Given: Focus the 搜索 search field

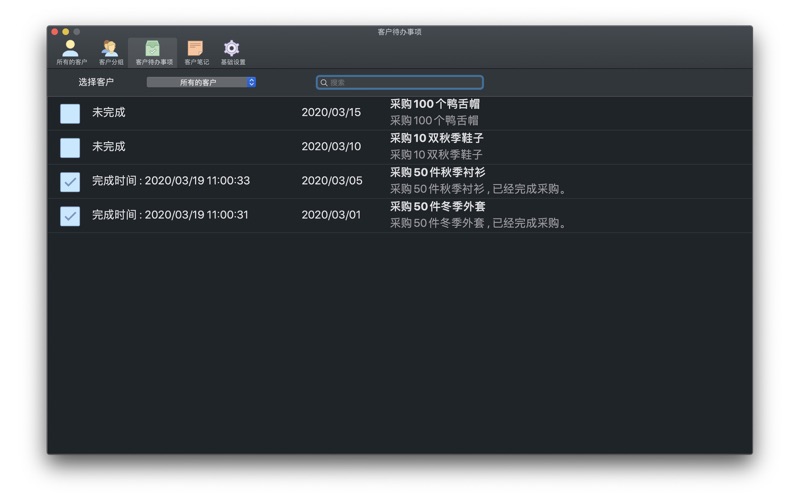Looking at the screenshot, I should pyautogui.click(x=399, y=82).
